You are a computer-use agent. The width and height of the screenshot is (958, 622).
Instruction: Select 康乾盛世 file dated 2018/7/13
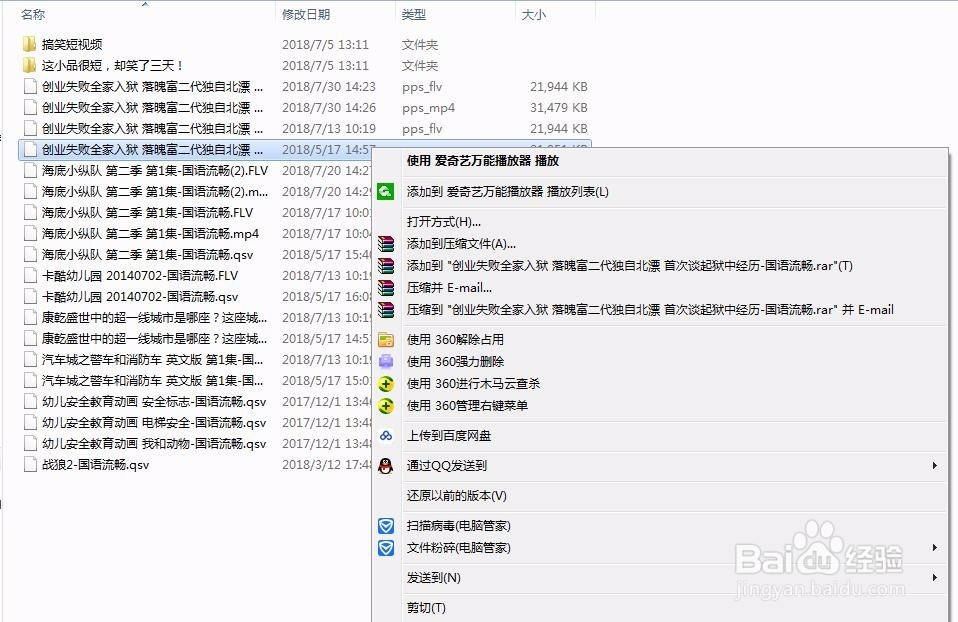coord(154,318)
